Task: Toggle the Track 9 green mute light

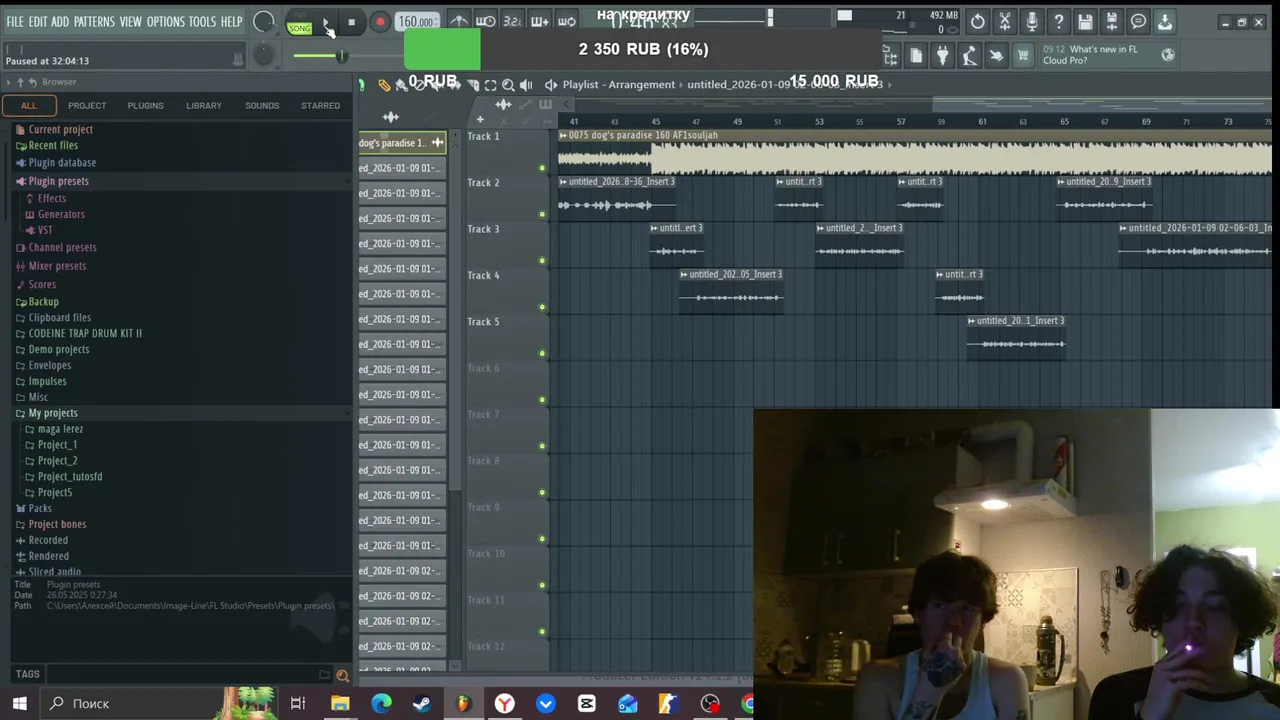Action: pyautogui.click(x=542, y=539)
